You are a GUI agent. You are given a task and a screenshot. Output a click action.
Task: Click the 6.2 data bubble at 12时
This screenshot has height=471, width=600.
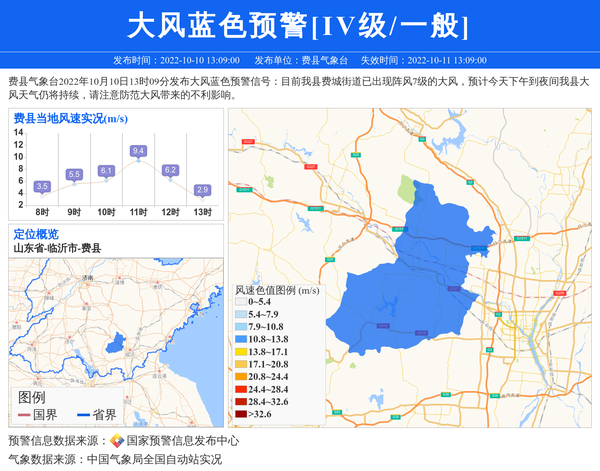(170, 170)
